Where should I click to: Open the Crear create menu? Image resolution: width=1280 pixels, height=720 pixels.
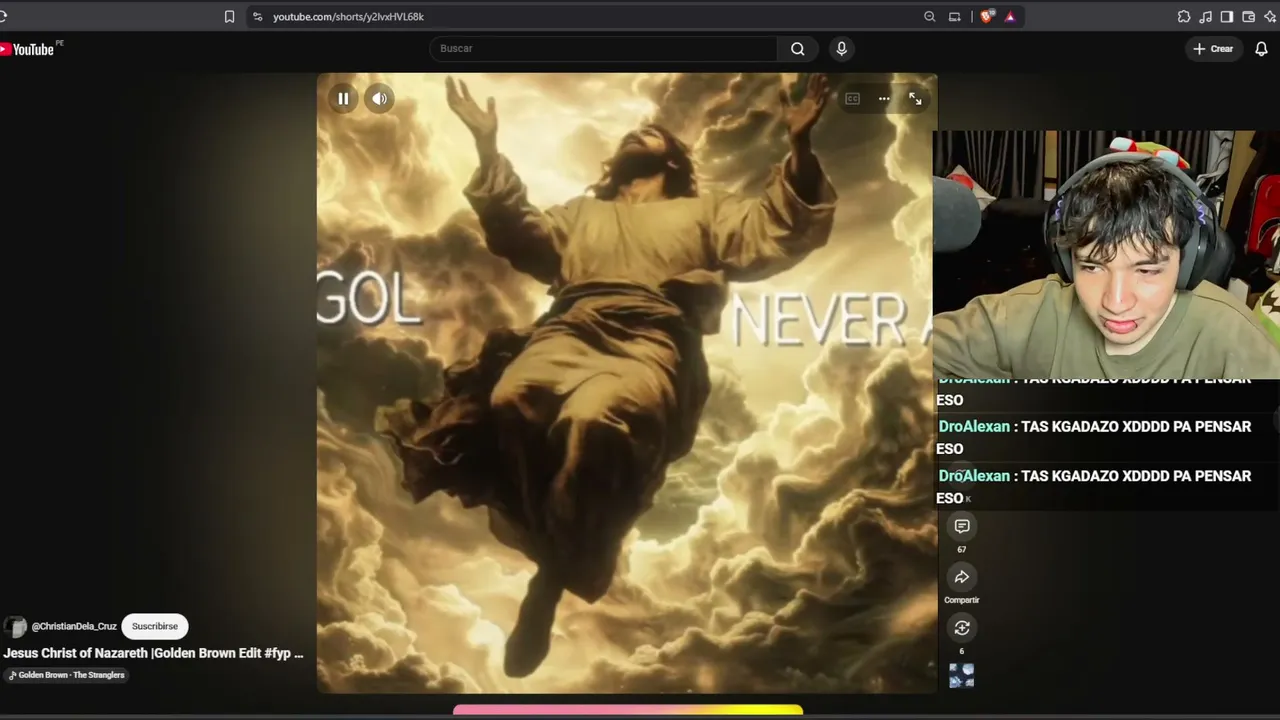pyautogui.click(x=1213, y=48)
